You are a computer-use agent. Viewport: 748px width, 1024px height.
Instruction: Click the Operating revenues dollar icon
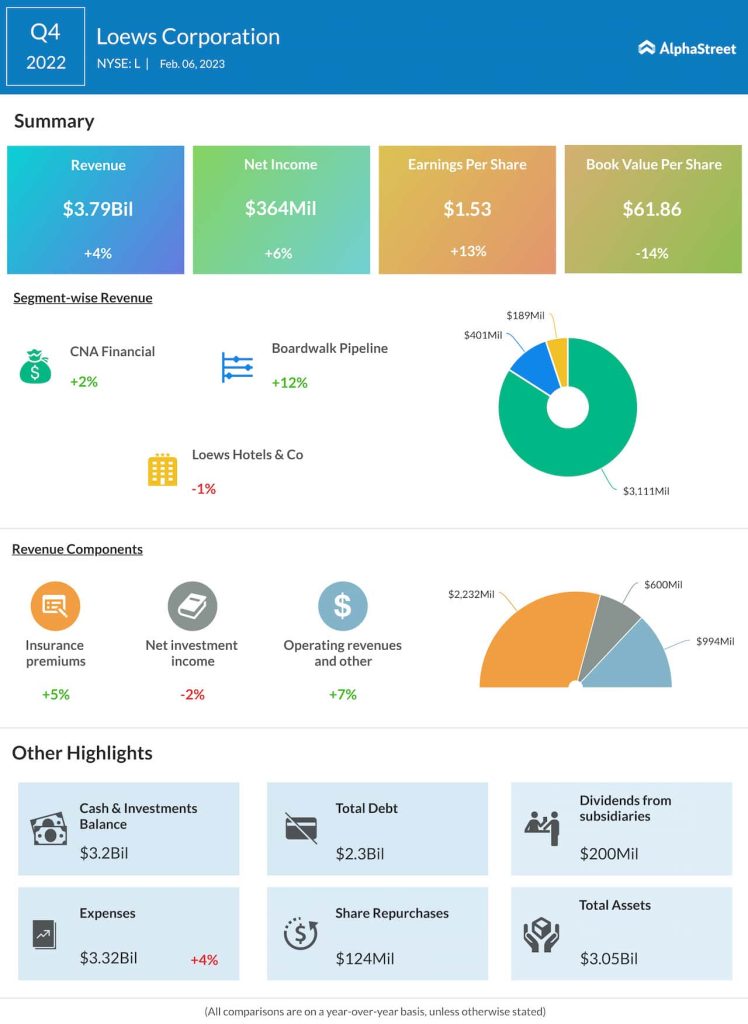[342, 605]
